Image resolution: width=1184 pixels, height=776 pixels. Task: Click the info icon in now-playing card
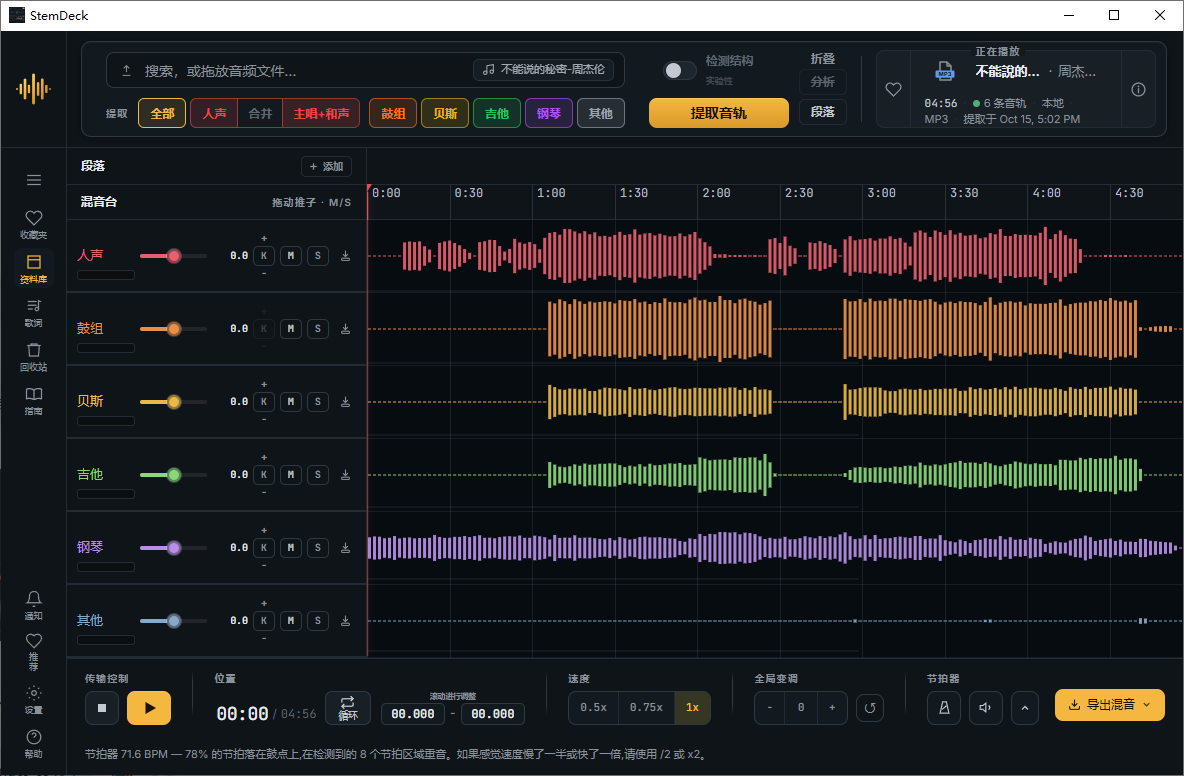[1138, 90]
